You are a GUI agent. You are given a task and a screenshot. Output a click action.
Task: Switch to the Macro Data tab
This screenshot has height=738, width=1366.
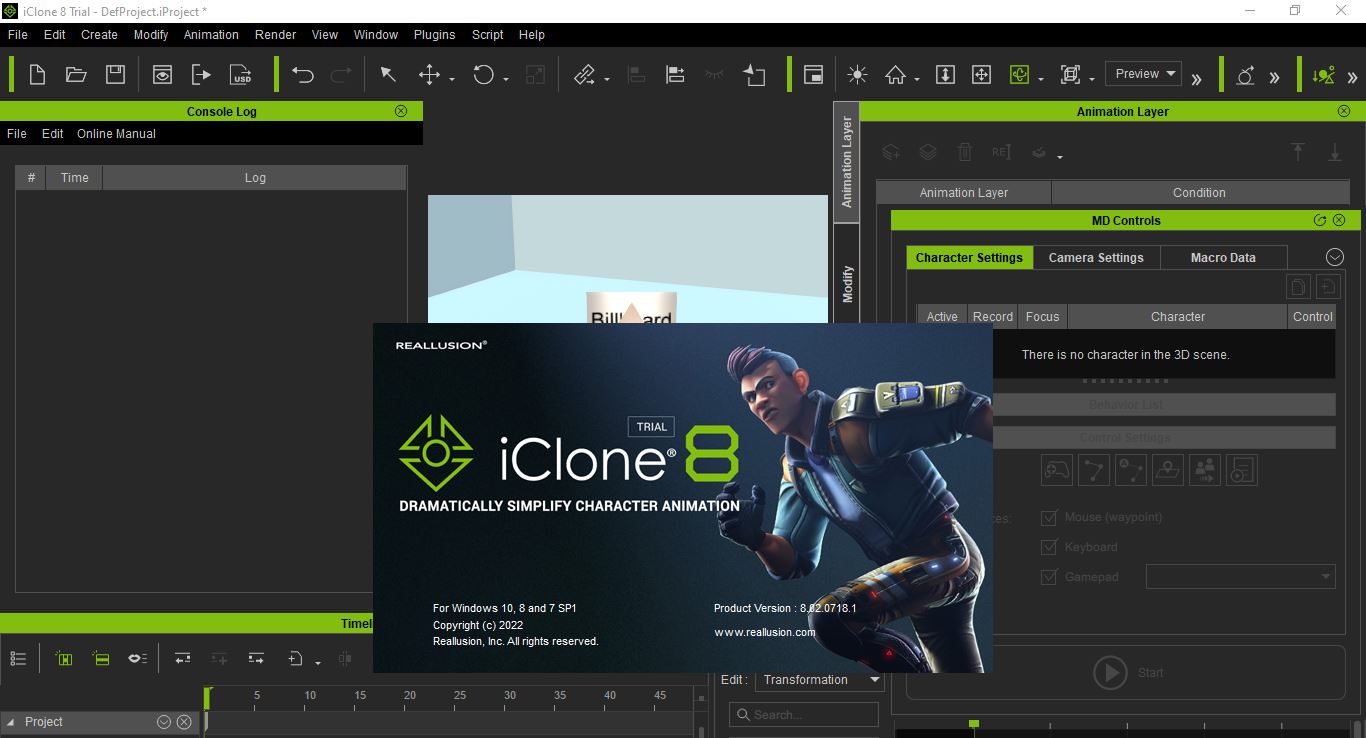(1223, 257)
